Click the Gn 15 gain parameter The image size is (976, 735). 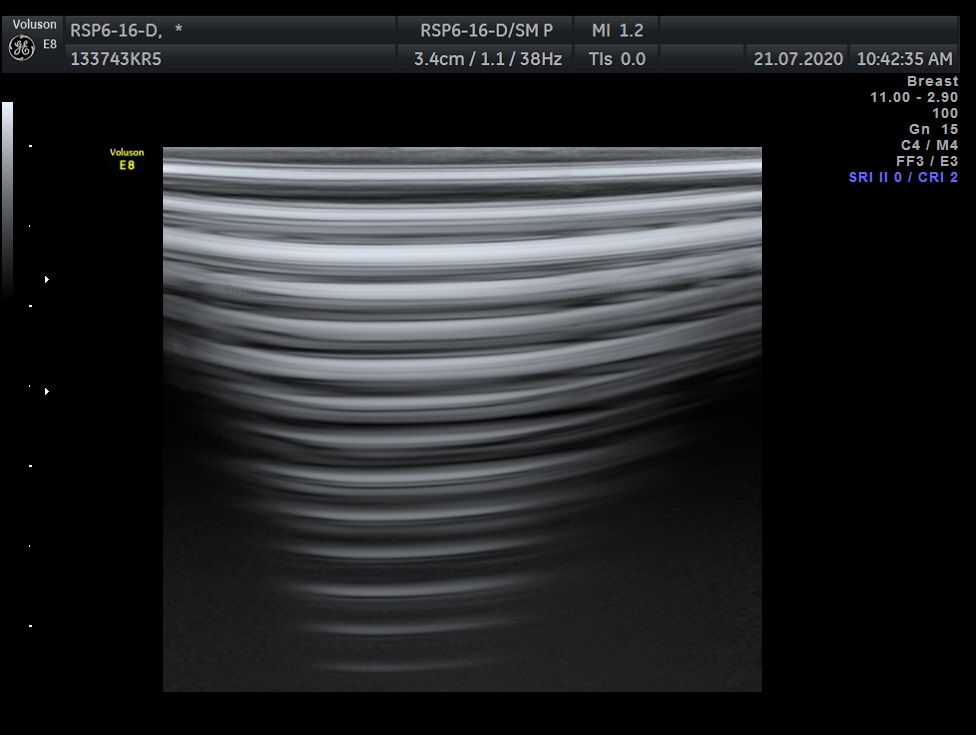click(x=933, y=129)
